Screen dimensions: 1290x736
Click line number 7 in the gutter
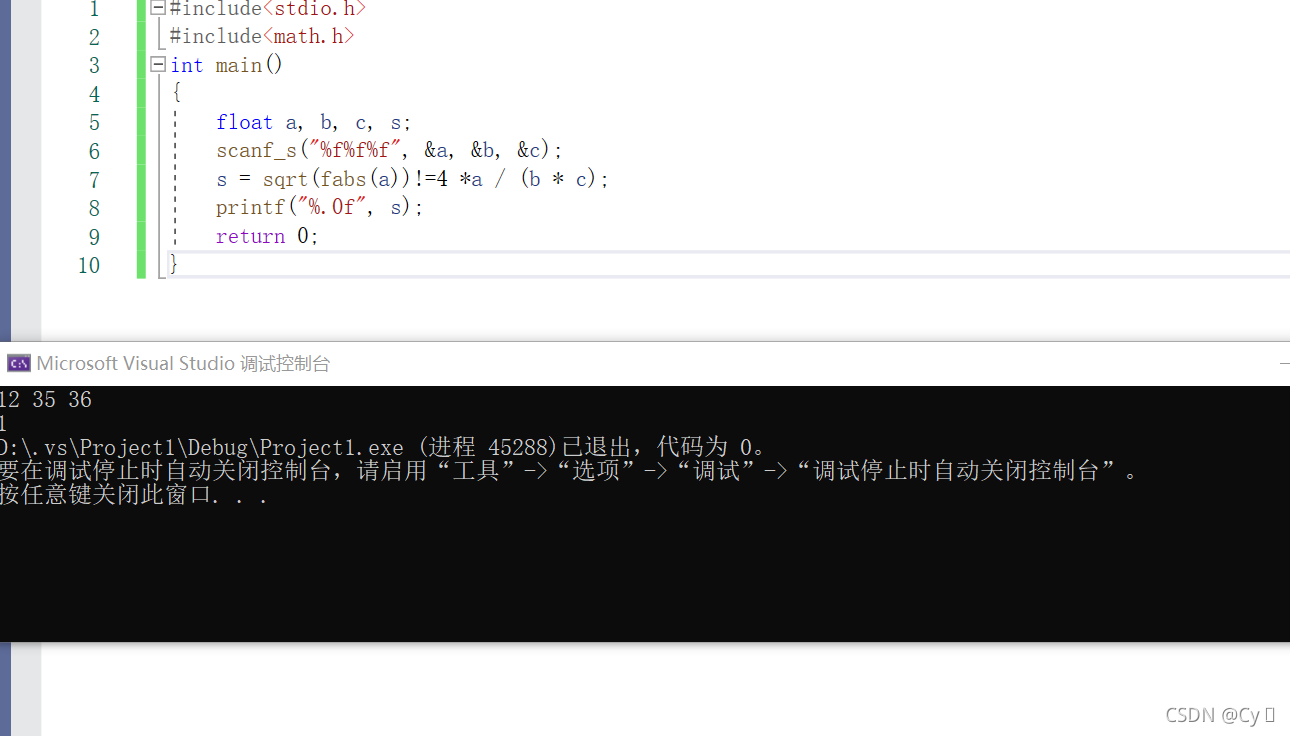coord(94,180)
